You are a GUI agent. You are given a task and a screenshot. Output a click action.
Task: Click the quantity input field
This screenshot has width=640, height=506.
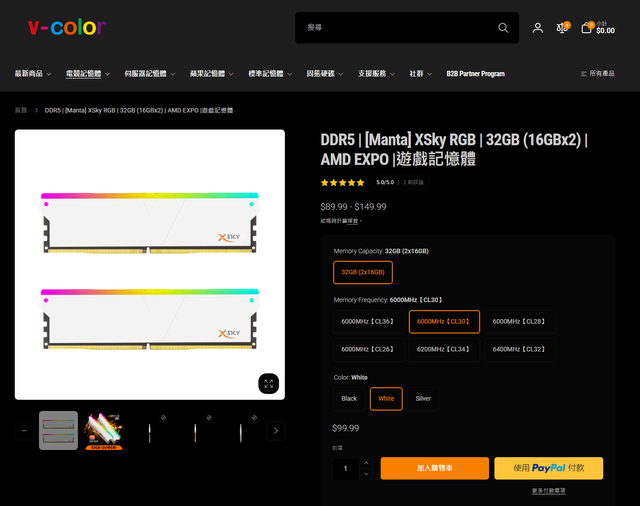coord(346,468)
